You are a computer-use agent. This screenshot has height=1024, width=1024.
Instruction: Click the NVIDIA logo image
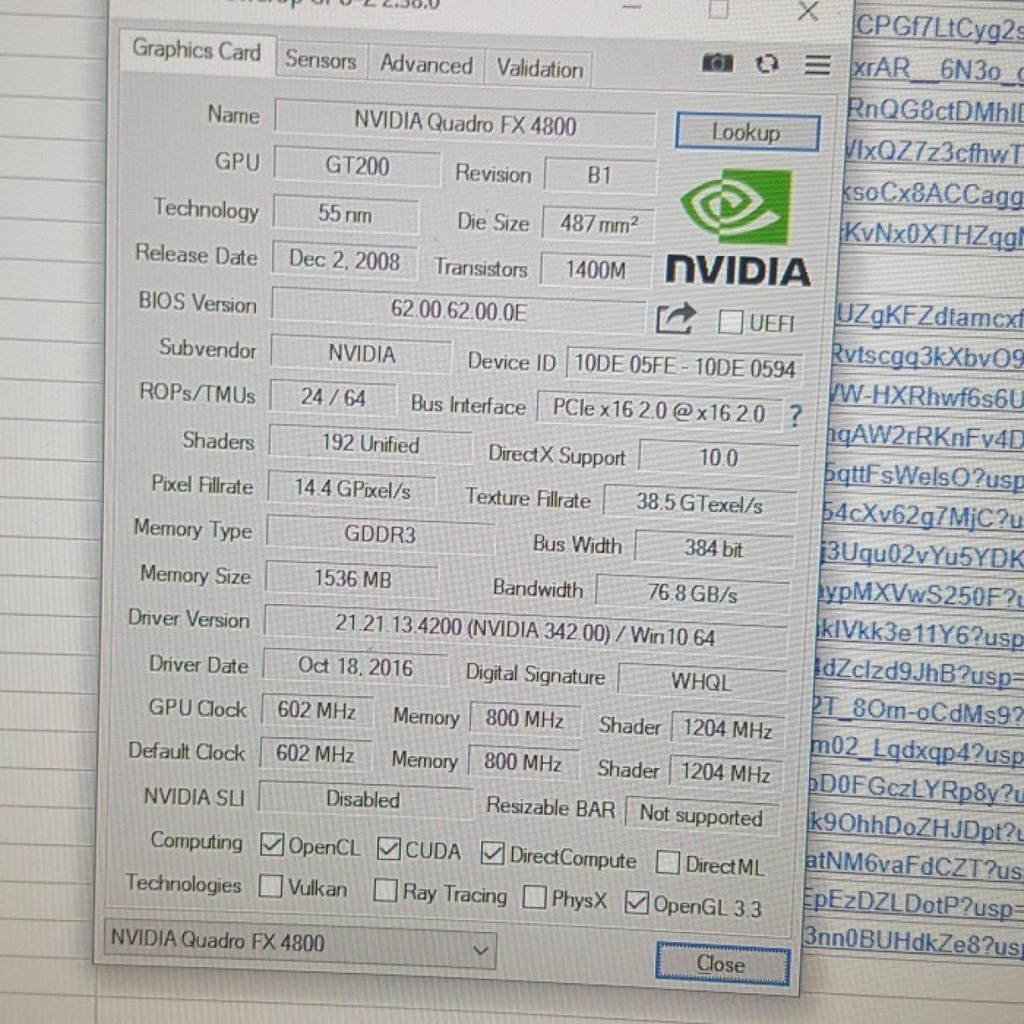[x=739, y=228]
